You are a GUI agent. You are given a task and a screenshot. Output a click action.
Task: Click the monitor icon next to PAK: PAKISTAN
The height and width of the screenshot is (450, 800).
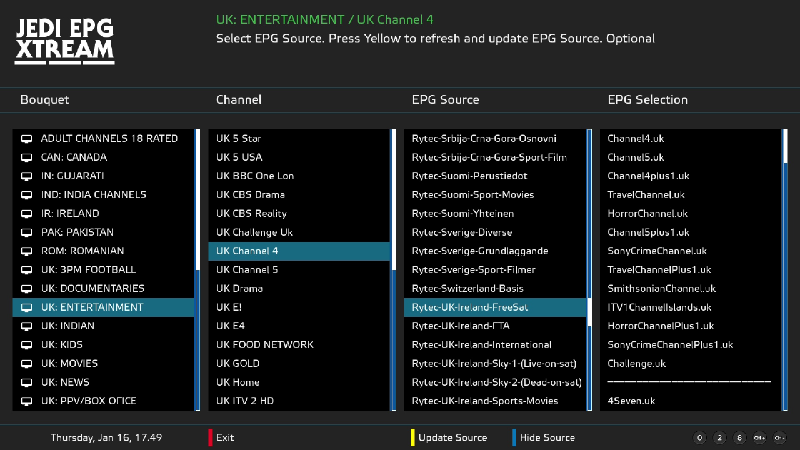pos(27,233)
